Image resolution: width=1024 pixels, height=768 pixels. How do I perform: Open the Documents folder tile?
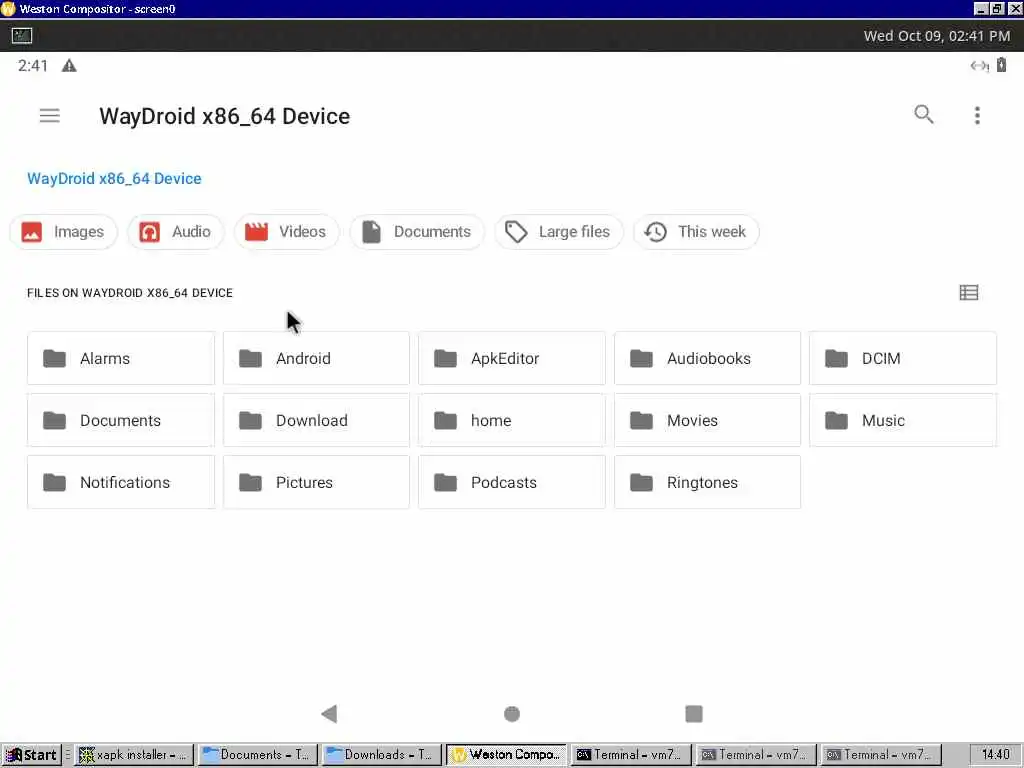pyautogui.click(x=121, y=420)
